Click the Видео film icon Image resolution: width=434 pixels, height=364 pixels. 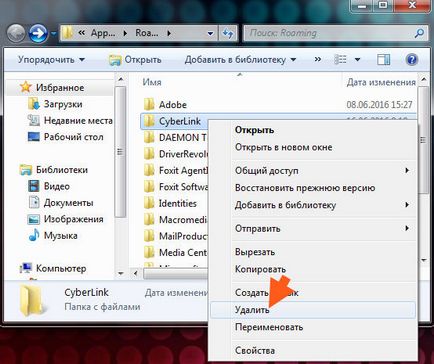coord(34,186)
